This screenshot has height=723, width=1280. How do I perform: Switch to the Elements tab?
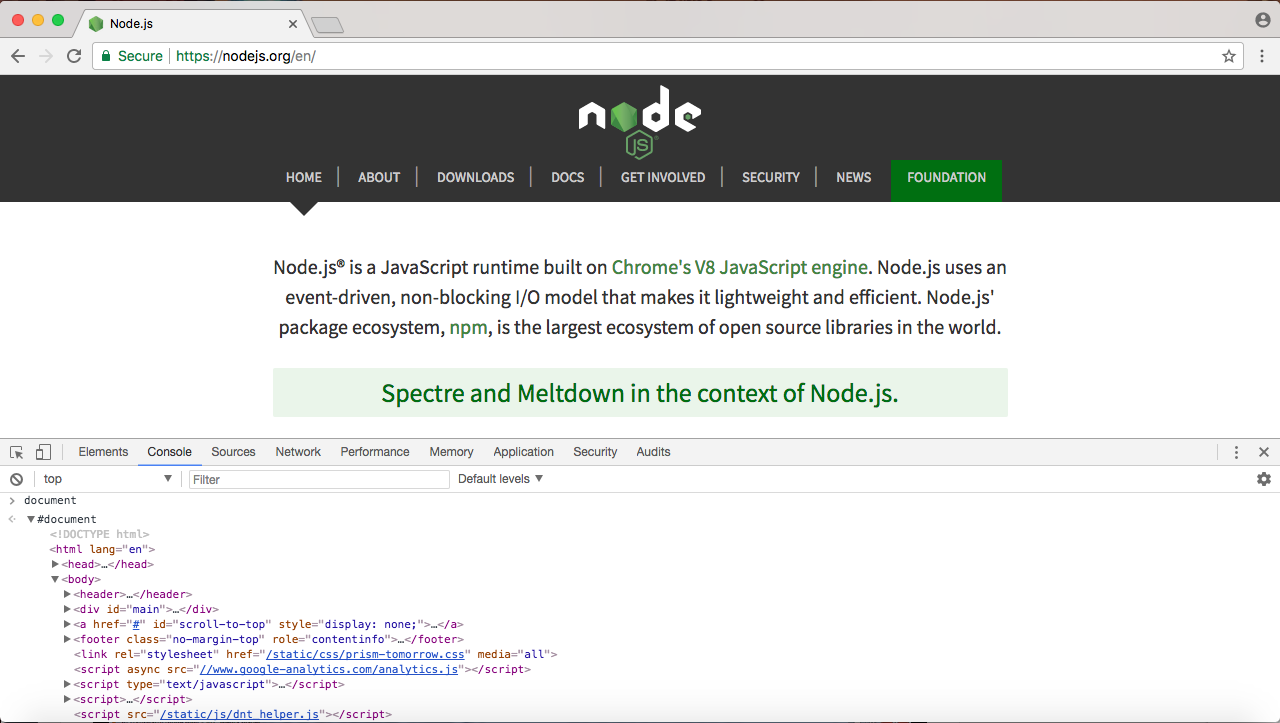point(103,452)
